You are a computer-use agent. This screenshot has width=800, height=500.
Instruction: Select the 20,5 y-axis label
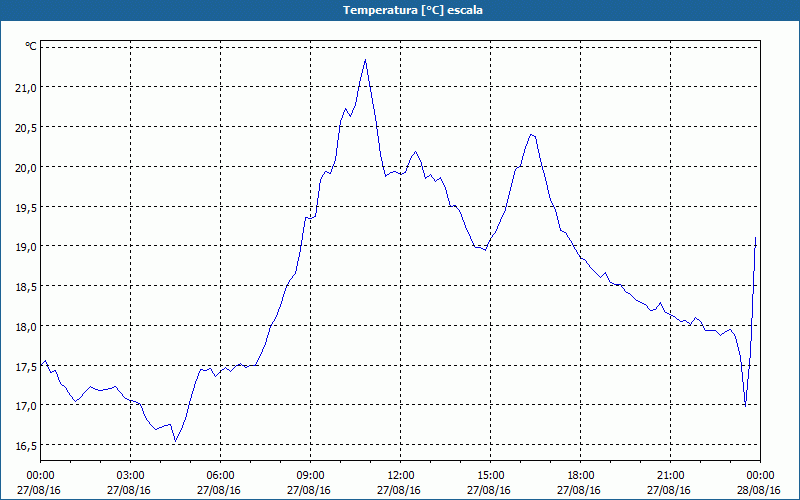[x=26, y=128]
